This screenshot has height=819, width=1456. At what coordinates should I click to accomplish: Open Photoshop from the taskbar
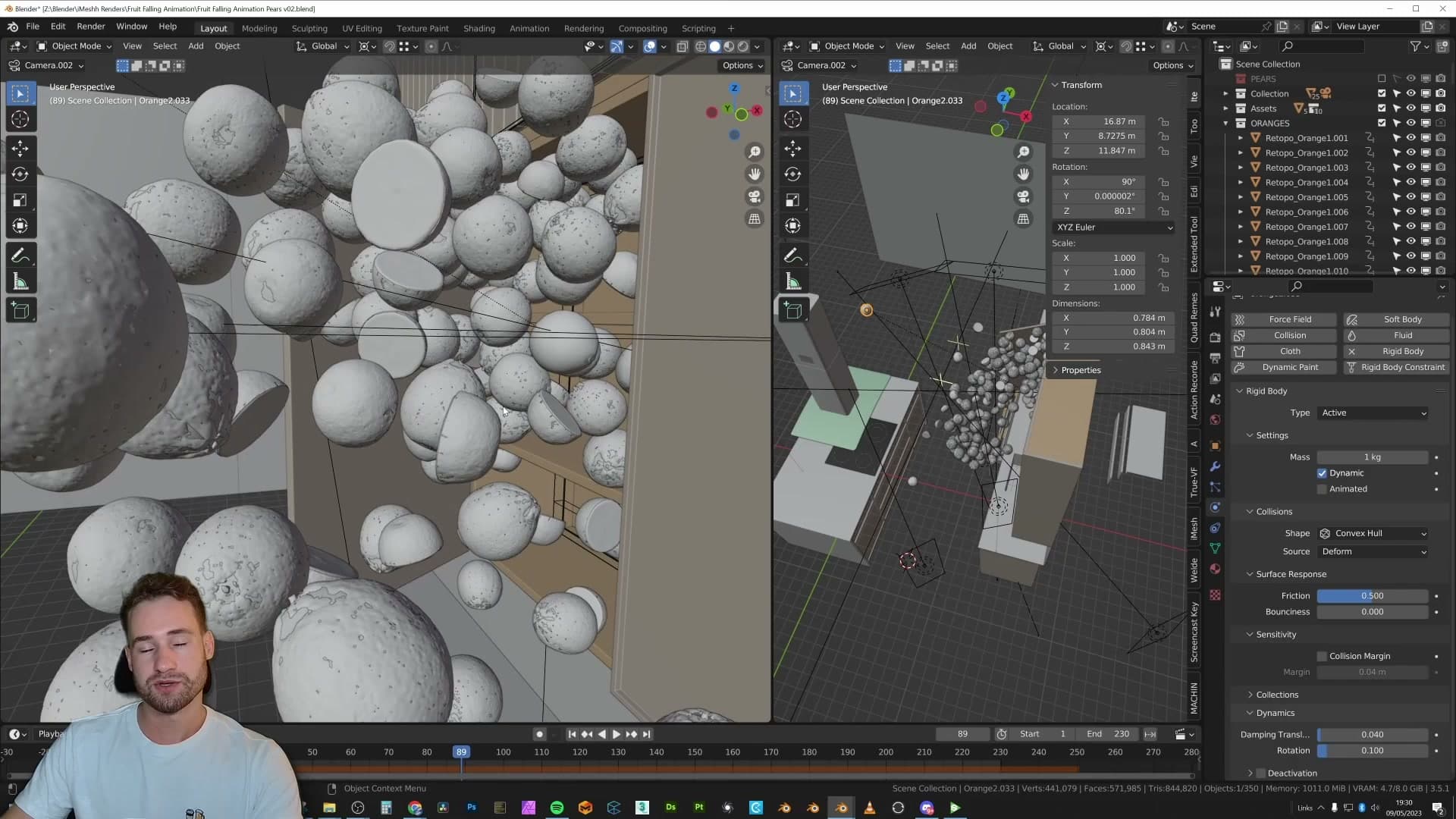[x=472, y=808]
